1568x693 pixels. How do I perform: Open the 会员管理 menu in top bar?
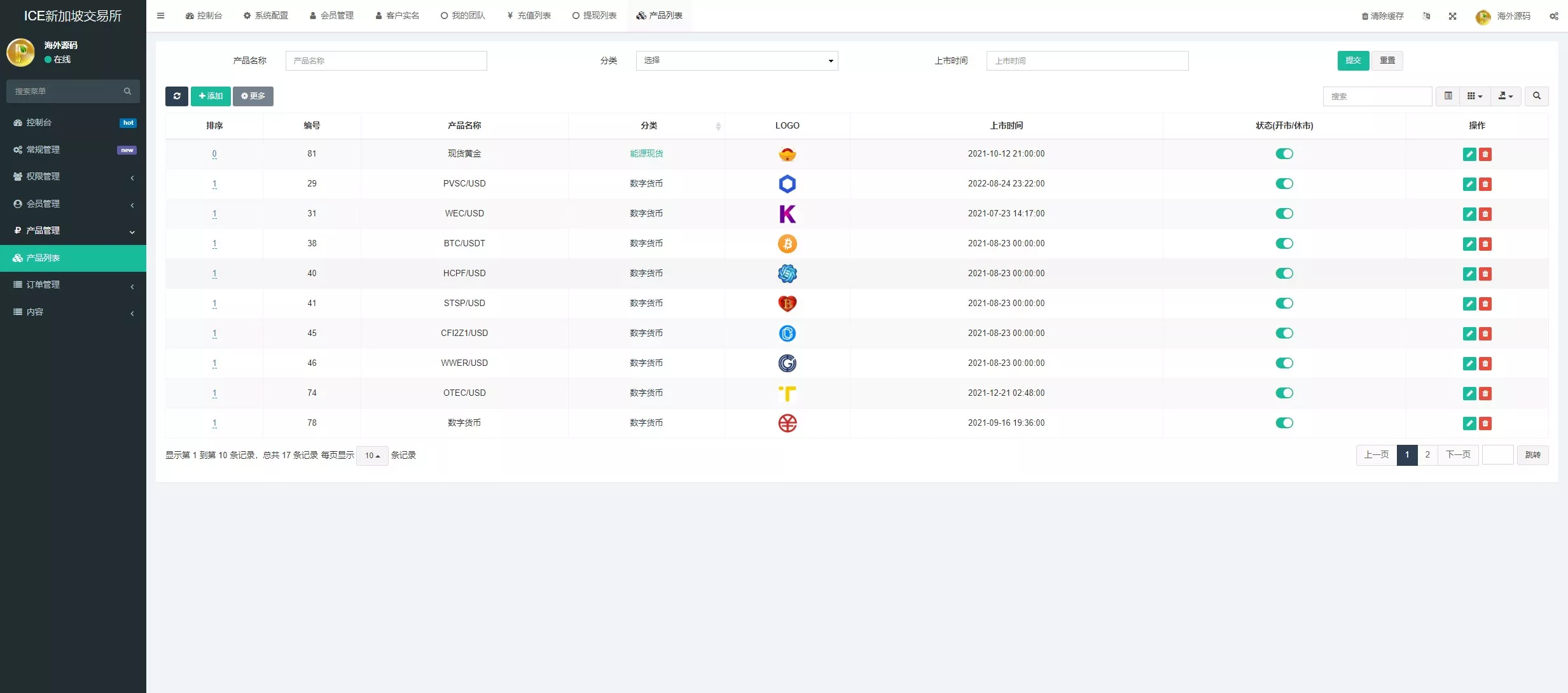point(331,15)
